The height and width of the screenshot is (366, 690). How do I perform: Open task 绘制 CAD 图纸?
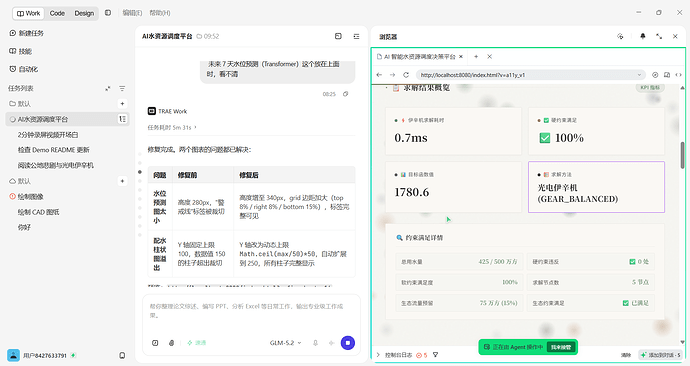pyautogui.click(x=38, y=212)
